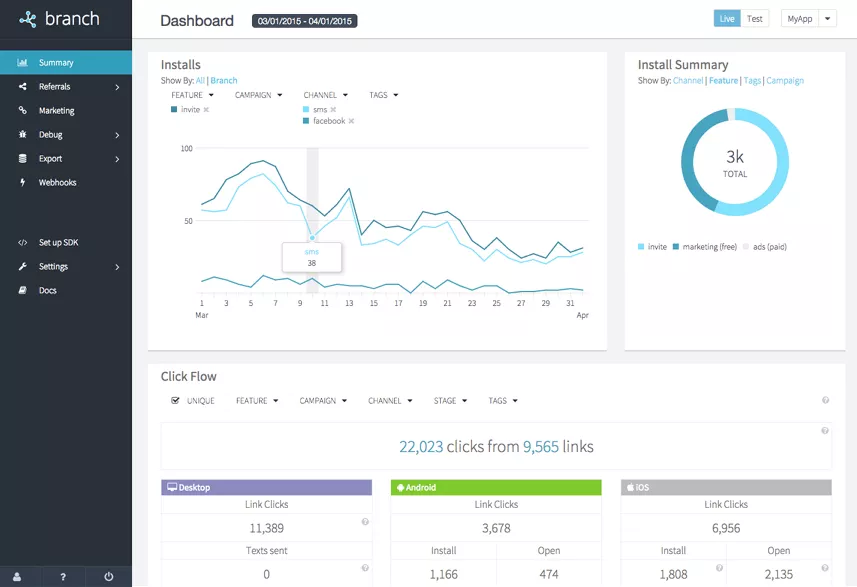The image size is (857, 587).
Task: Remove the sms channel filter
Action: coord(333,110)
